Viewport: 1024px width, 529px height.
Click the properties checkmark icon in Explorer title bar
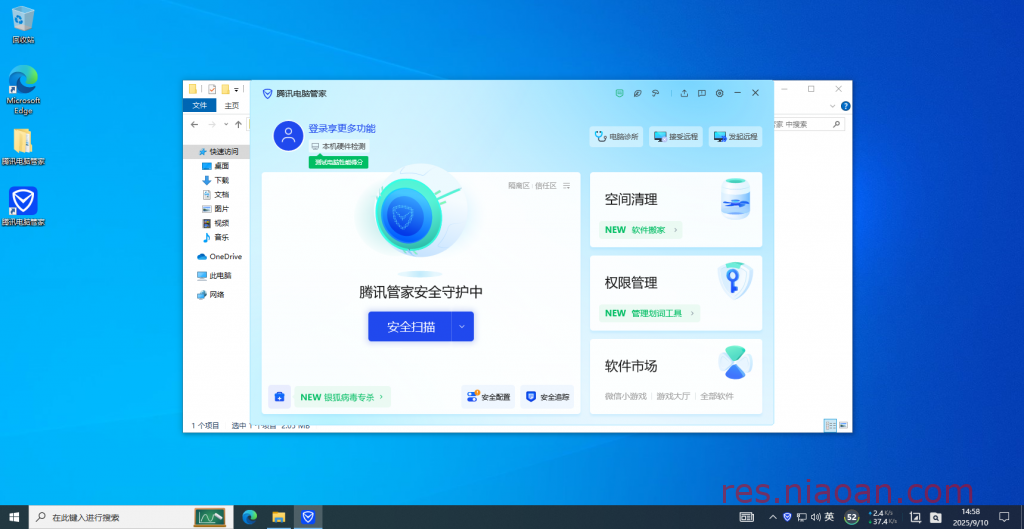[x=212, y=89]
